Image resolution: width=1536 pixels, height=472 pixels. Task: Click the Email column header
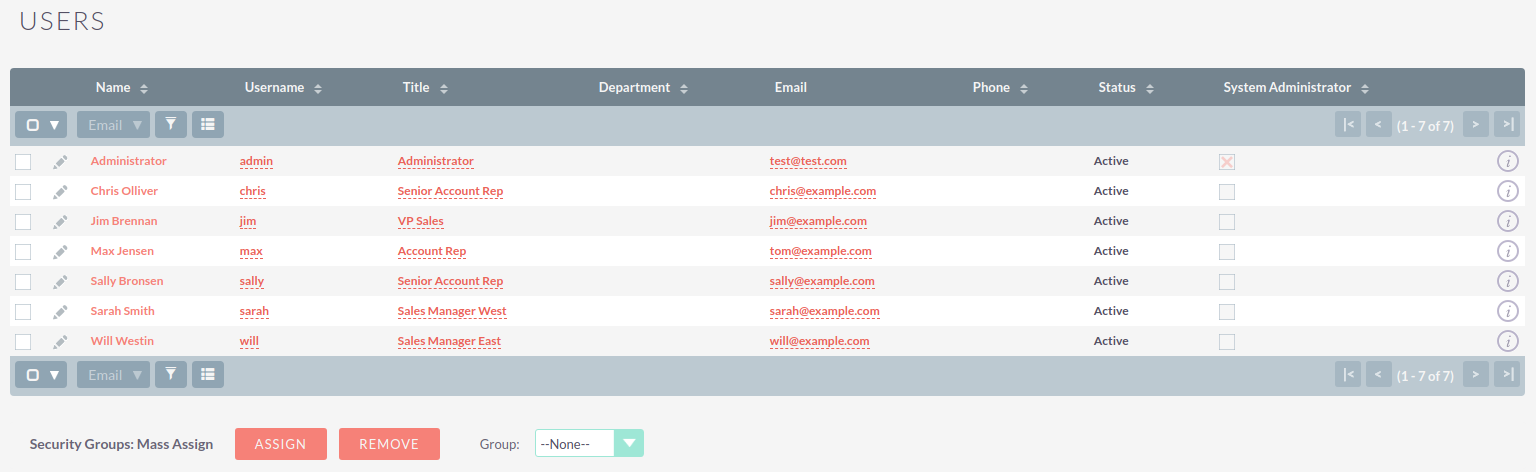[790, 87]
